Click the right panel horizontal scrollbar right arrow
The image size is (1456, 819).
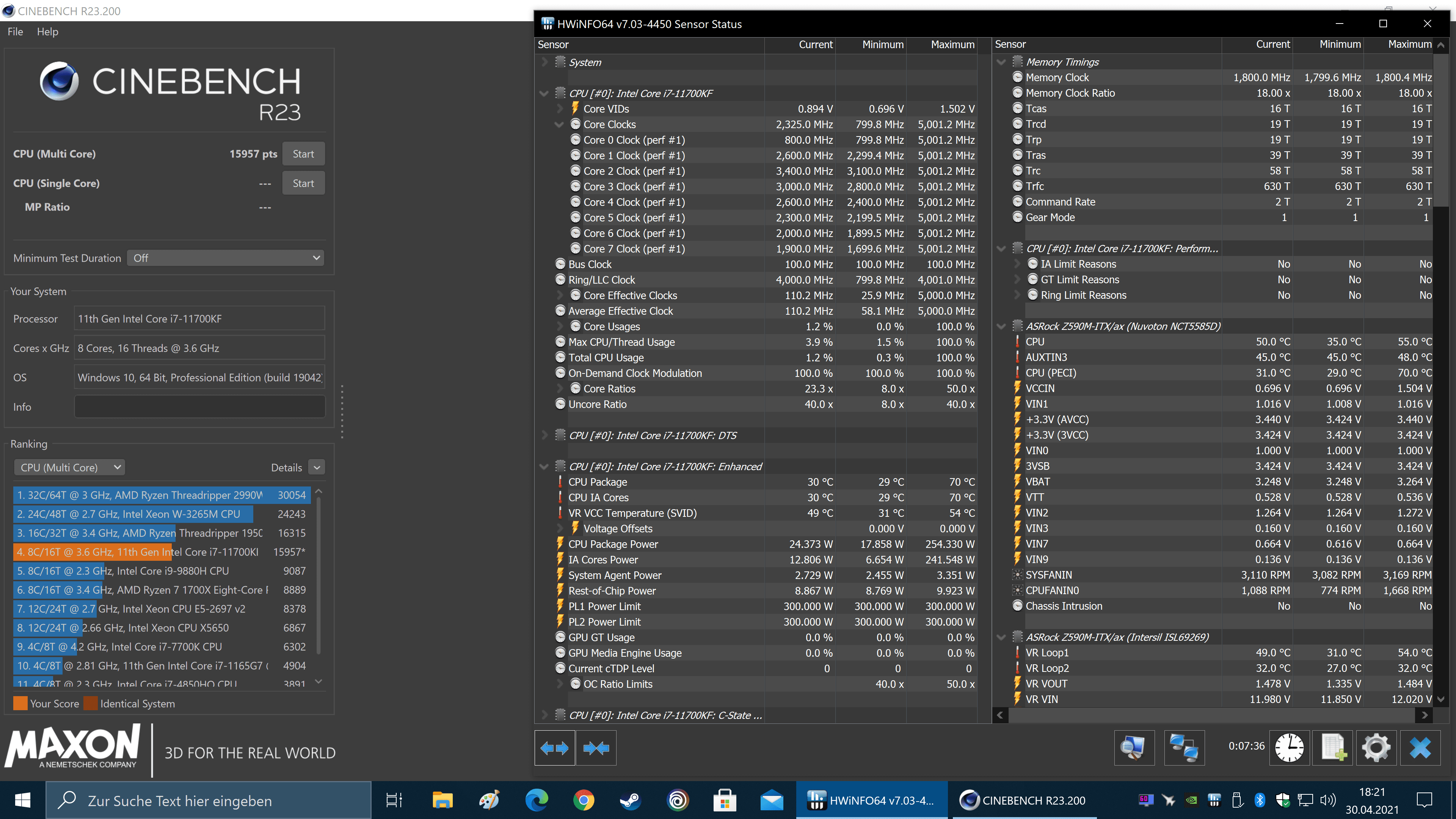1425,715
